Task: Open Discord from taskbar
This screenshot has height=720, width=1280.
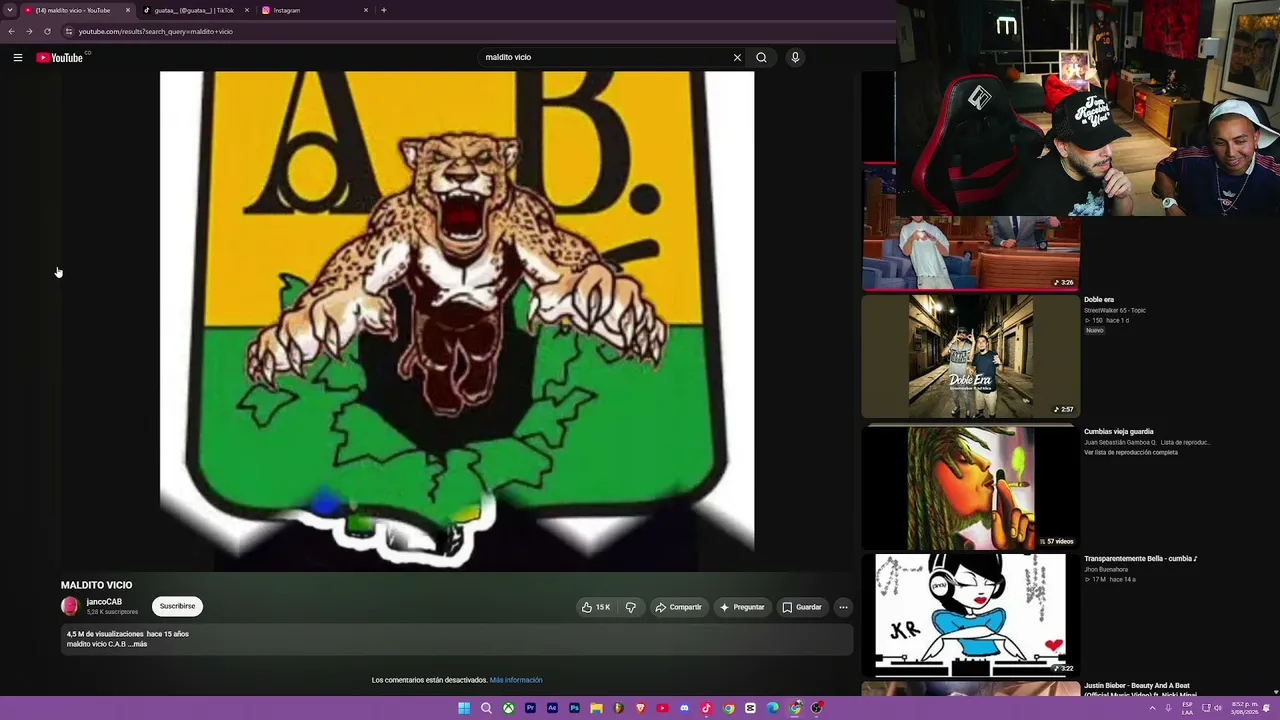Action: pos(684,708)
